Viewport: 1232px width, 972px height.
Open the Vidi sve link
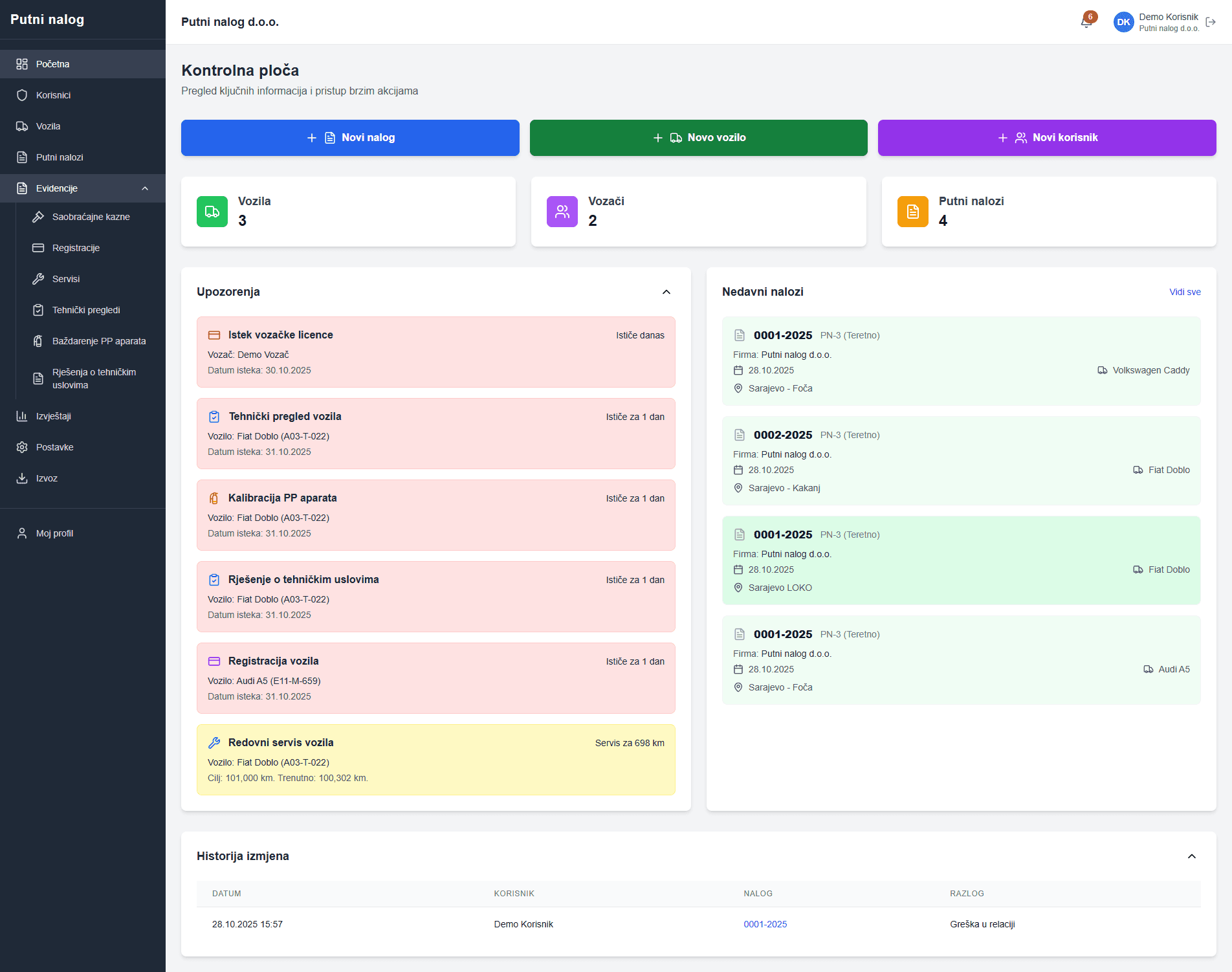pos(1185,292)
